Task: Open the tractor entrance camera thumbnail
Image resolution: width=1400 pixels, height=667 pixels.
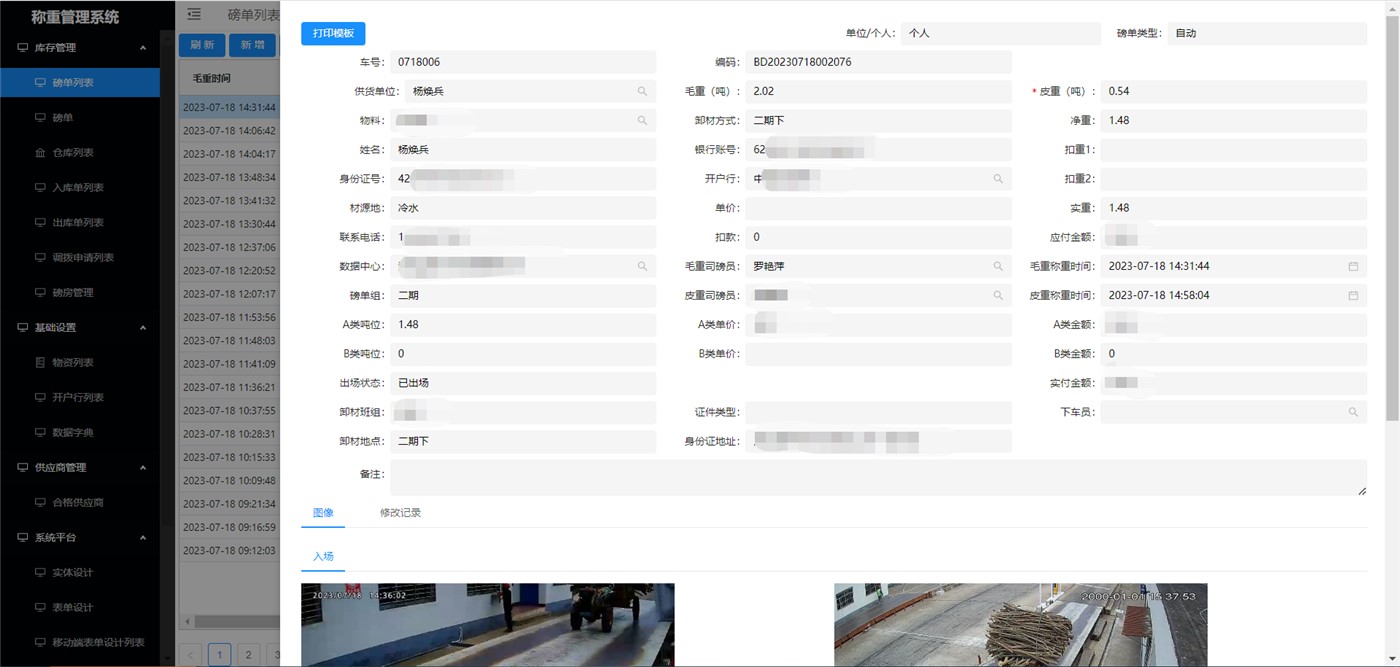Action: tap(487, 624)
